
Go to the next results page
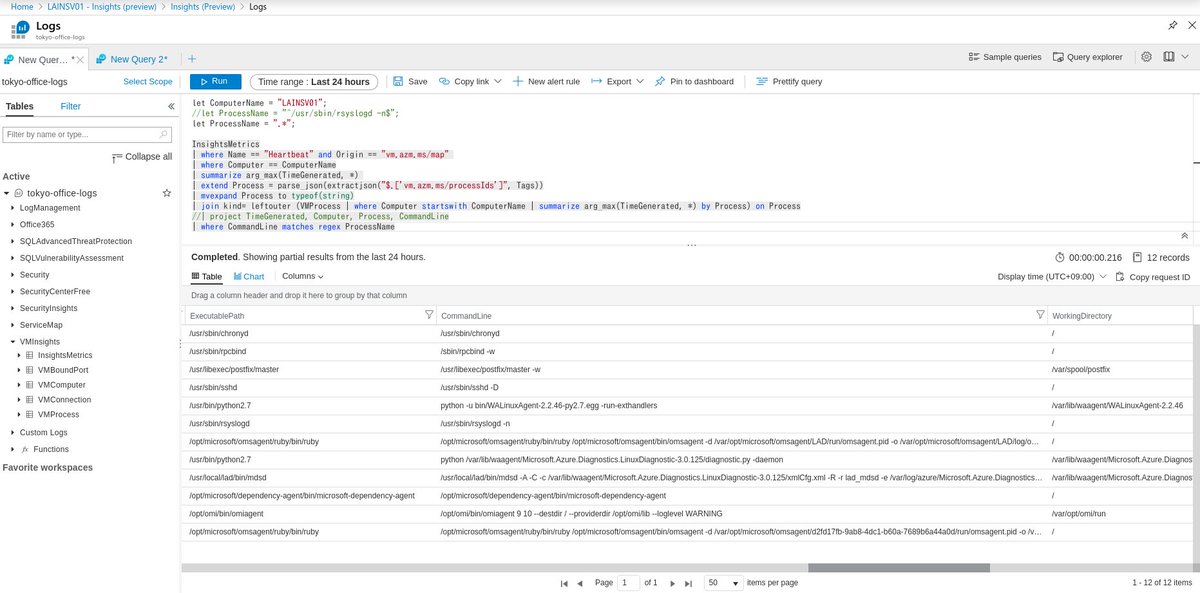[x=673, y=582]
